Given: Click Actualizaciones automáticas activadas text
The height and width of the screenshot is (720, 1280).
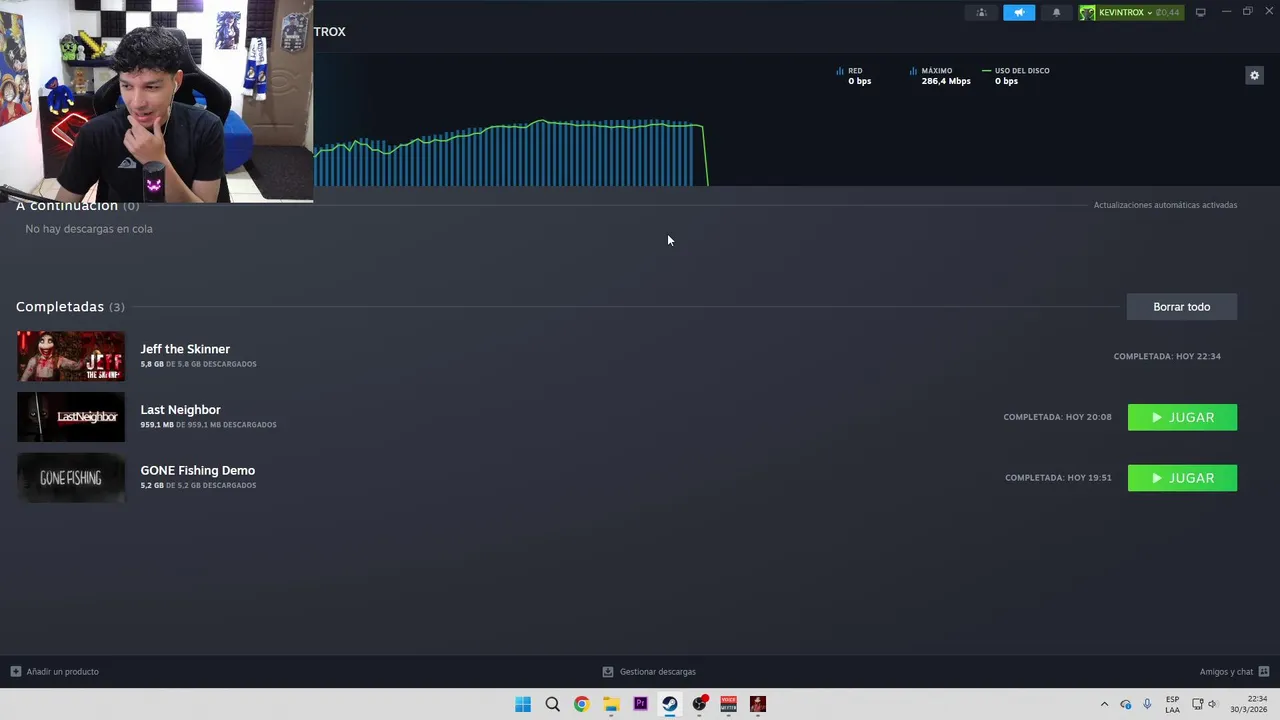Looking at the screenshot, I should click(1165, 205).
